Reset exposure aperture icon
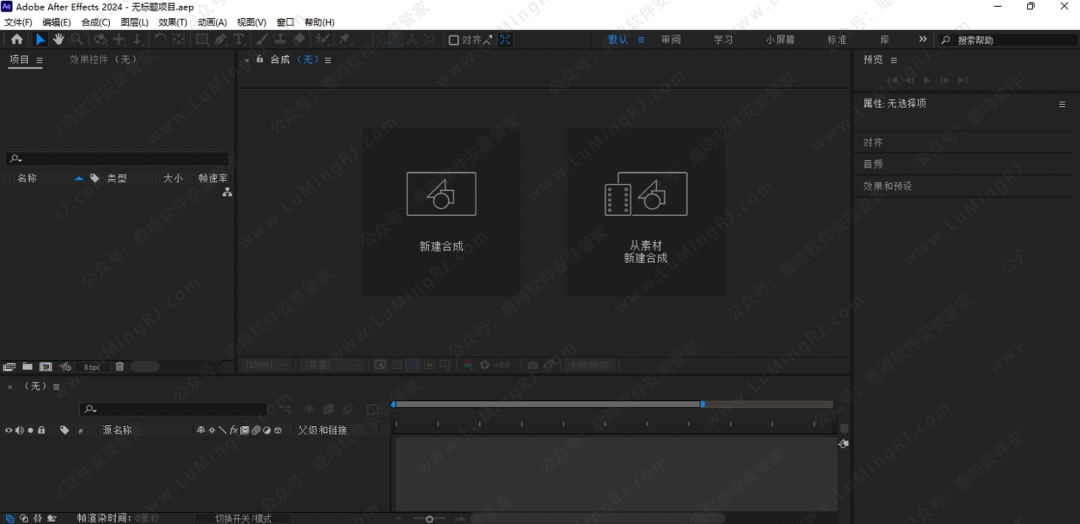Image resolution: width=1080 pixels, height=524 pixels. pos(485,365)
